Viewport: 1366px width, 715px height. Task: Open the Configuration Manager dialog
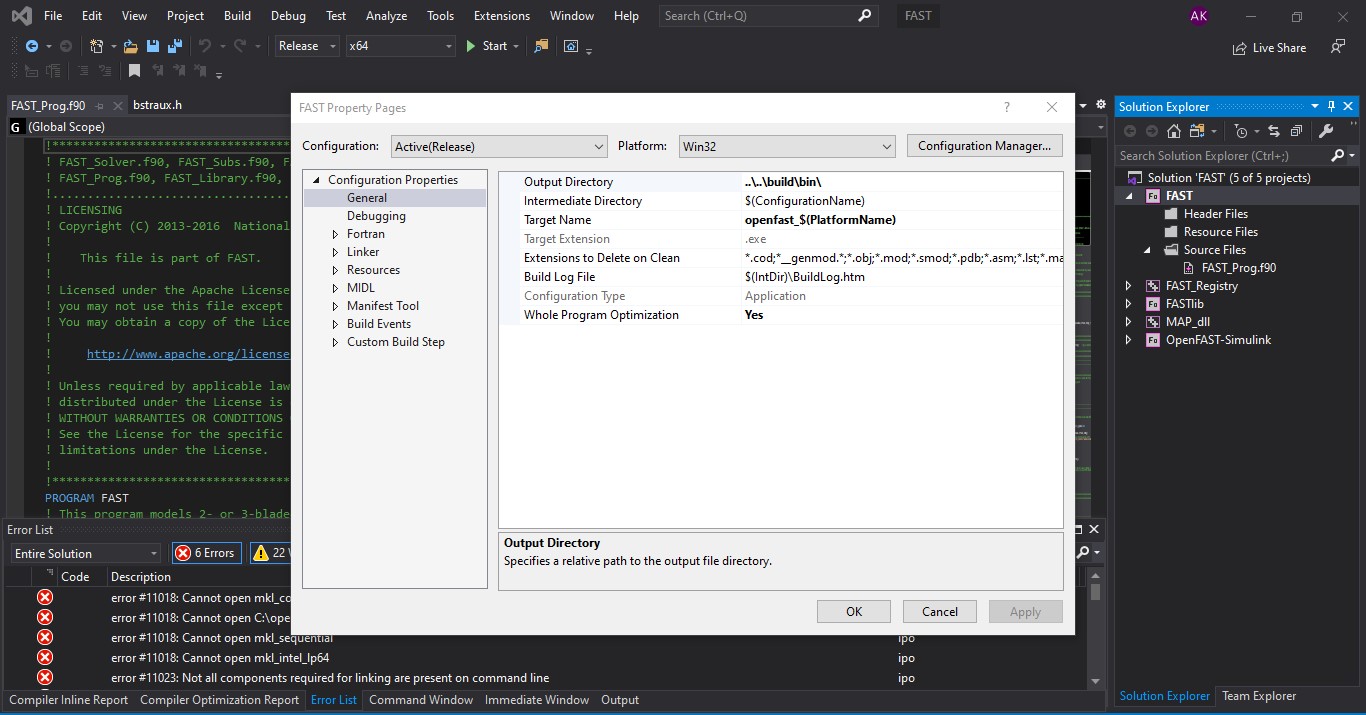tap(984, 145)
